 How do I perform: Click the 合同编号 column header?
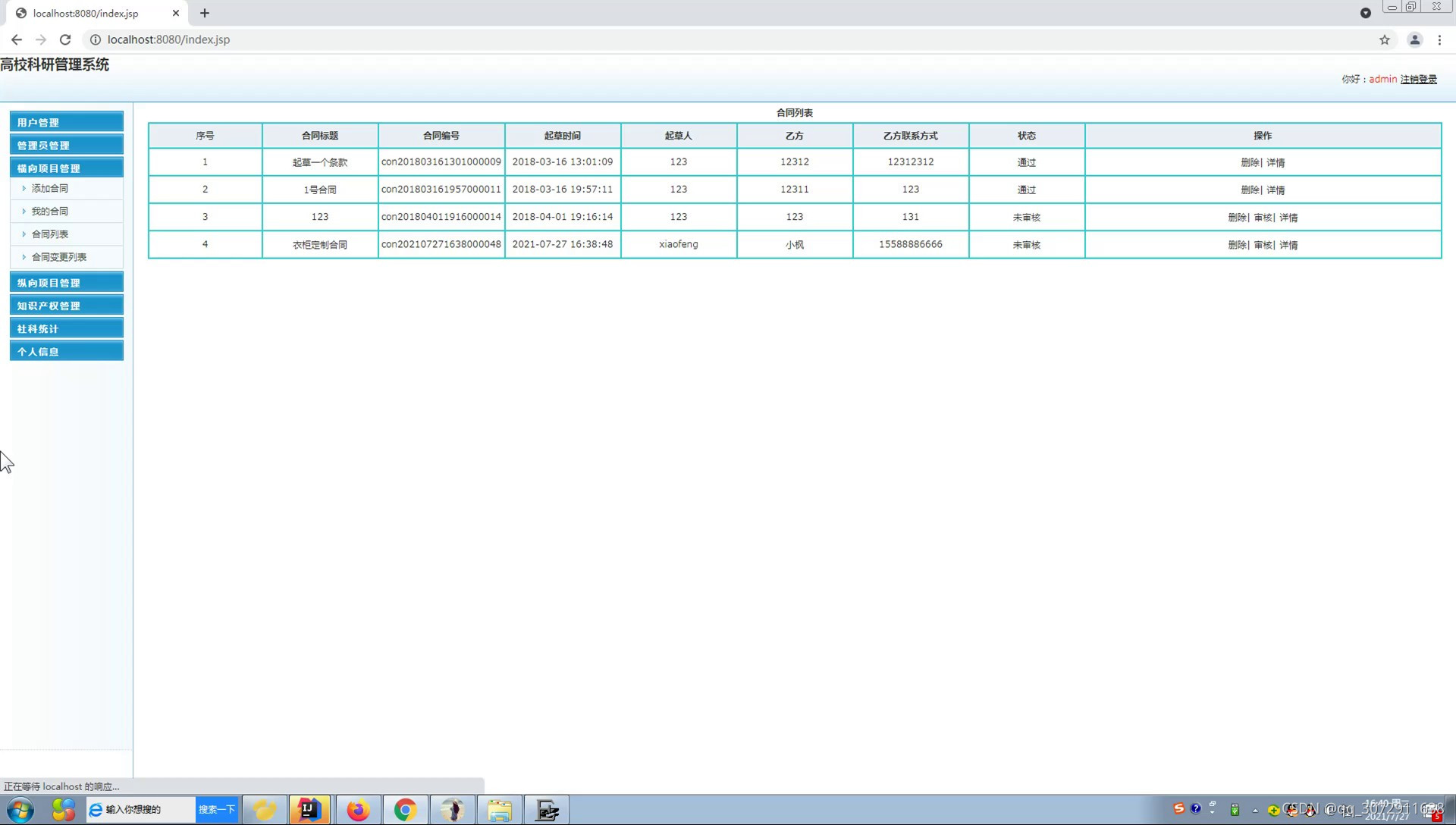(x=441, y=136)
